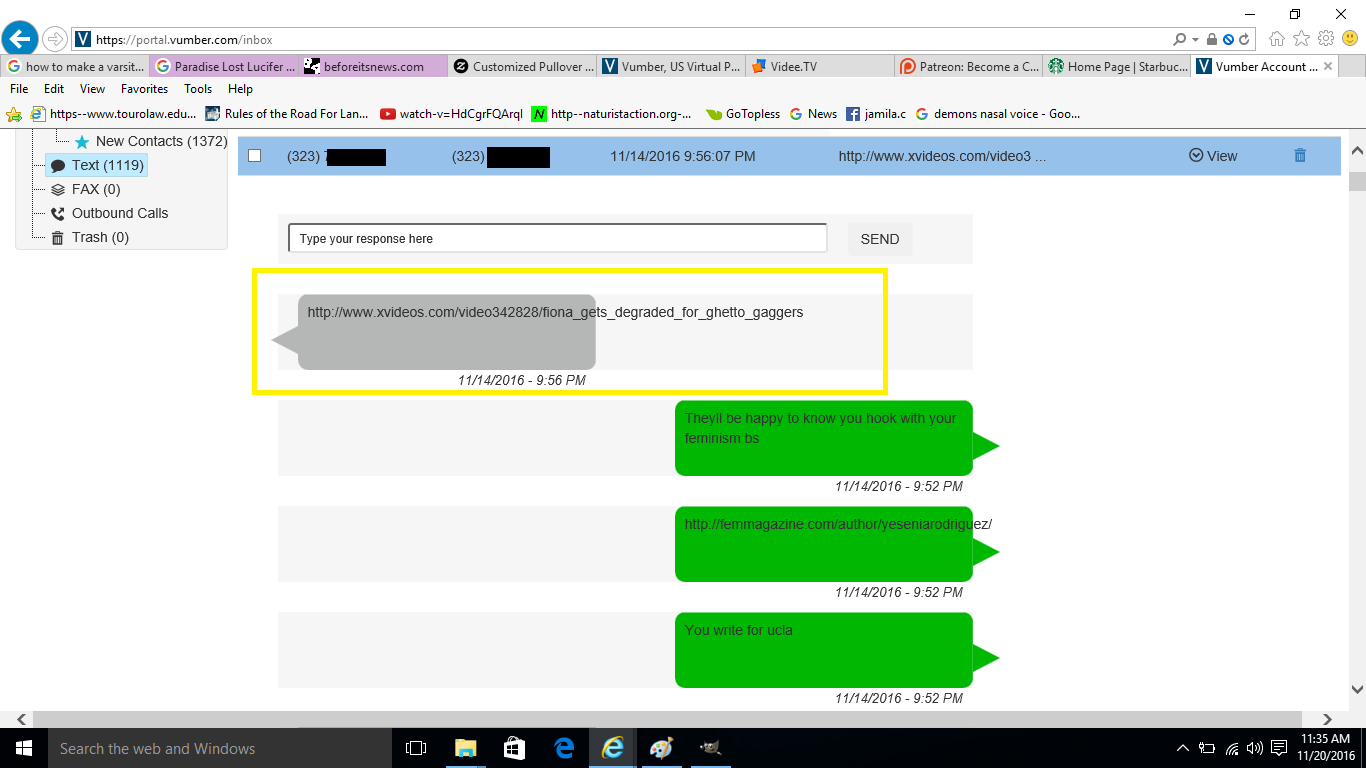This screenshot has height=768, width=1366.
Task: Click the SEND button
Action: coord(880,239)
